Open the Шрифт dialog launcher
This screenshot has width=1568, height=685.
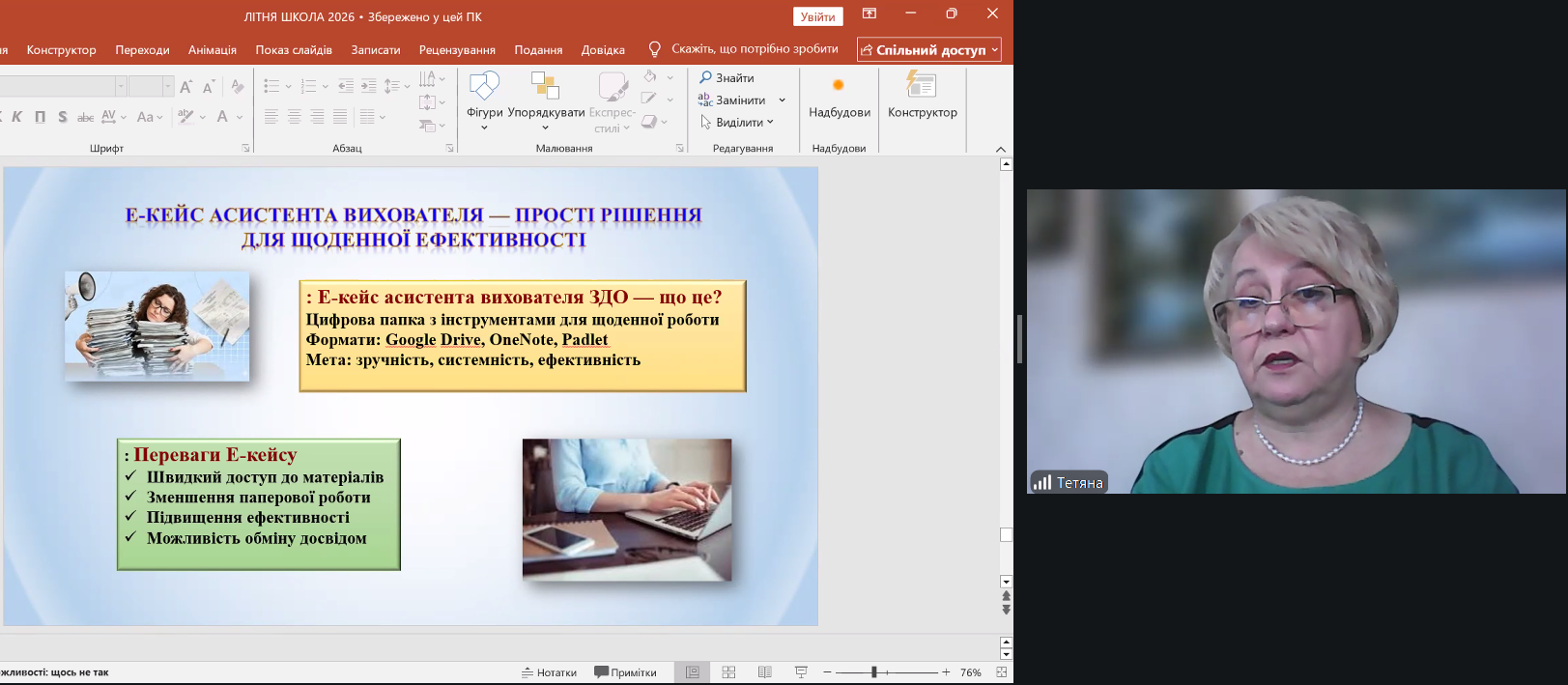point(245,148)
